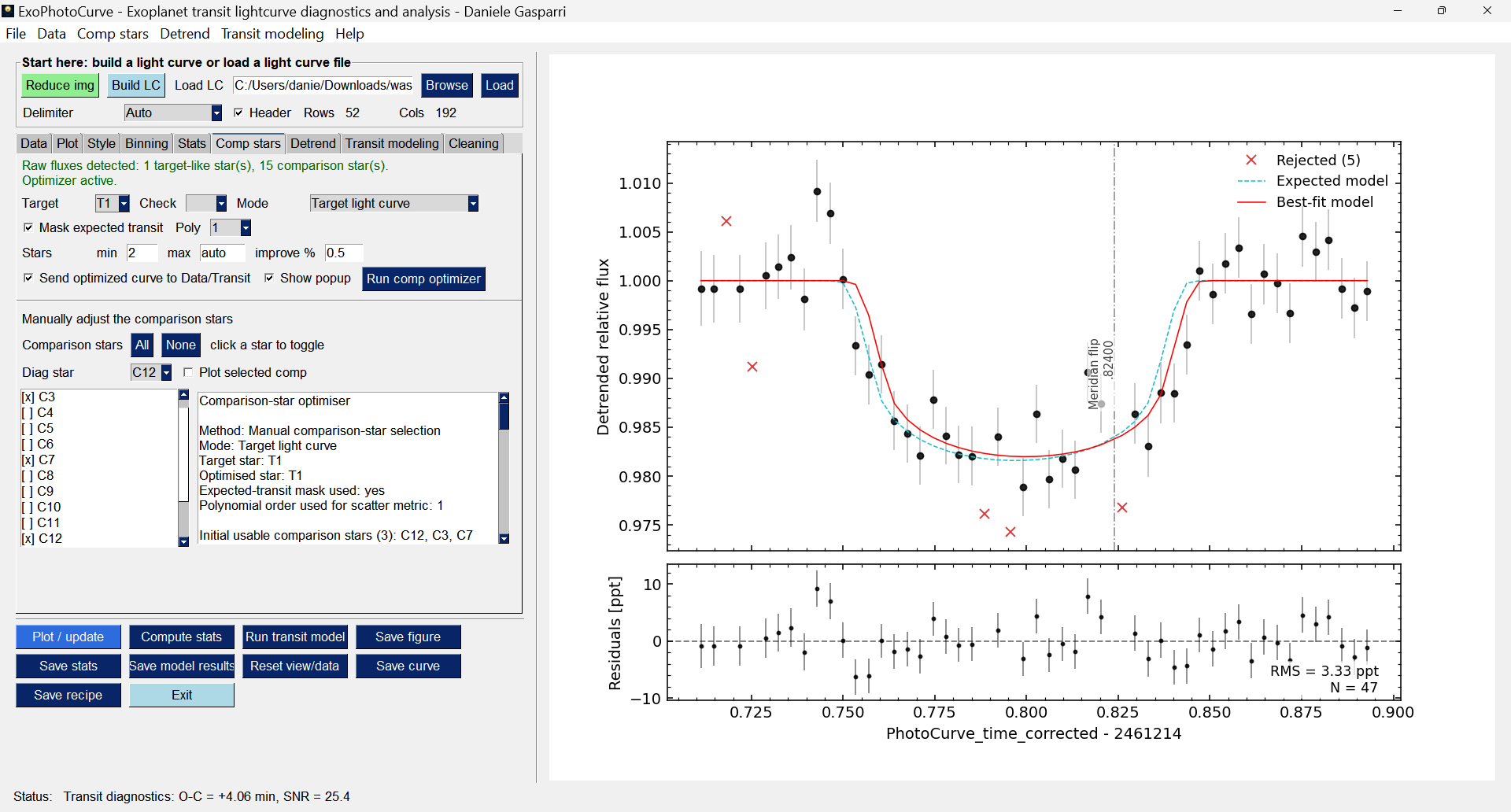Open Mode Target light curve dropdown
Image resolution: width=1511 pixels, height=812 pixels.
pyautogui.click(x=394, y=203)
